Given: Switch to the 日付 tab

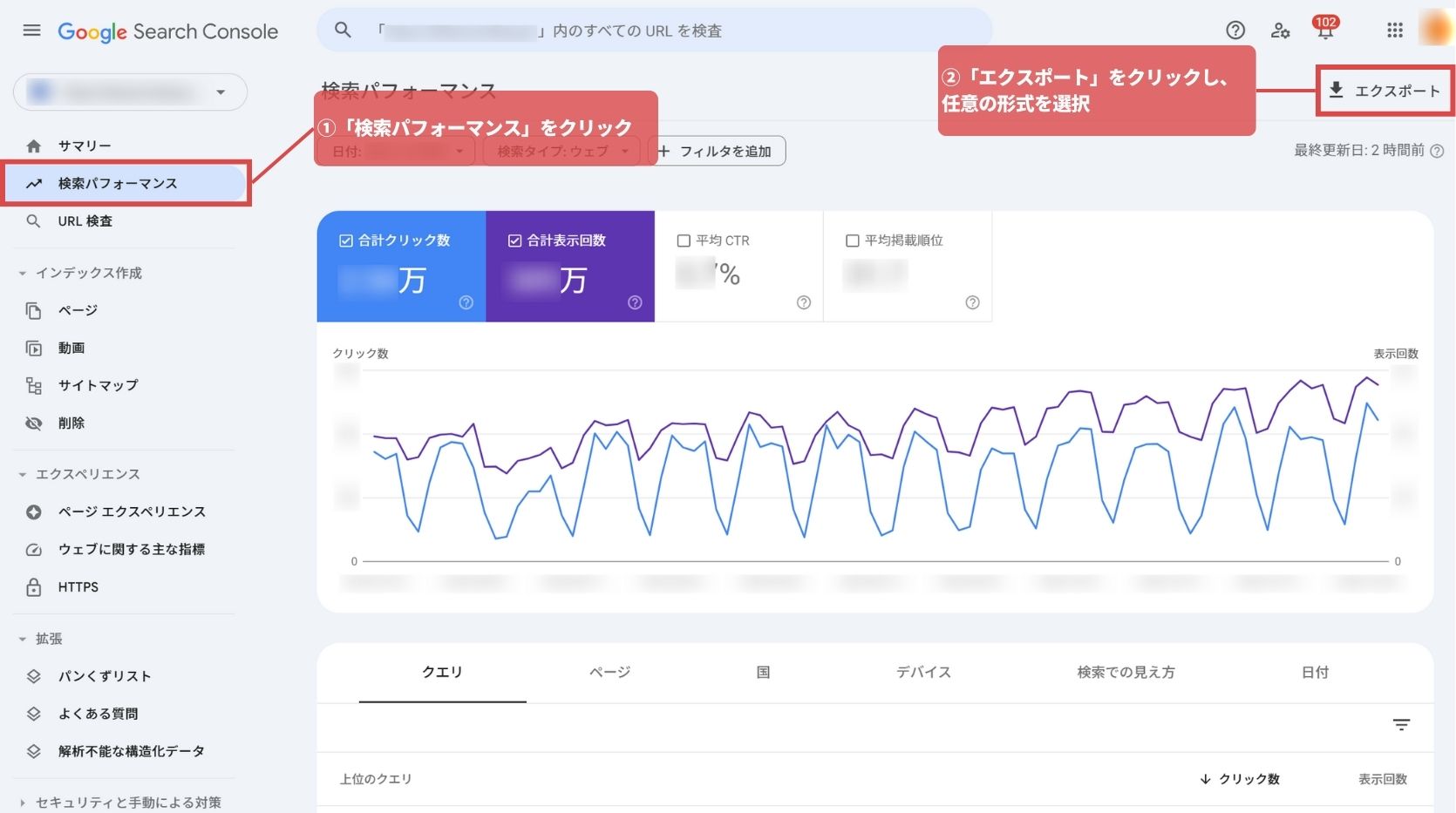Looking at the screenshot, I should click(1315, 672).
